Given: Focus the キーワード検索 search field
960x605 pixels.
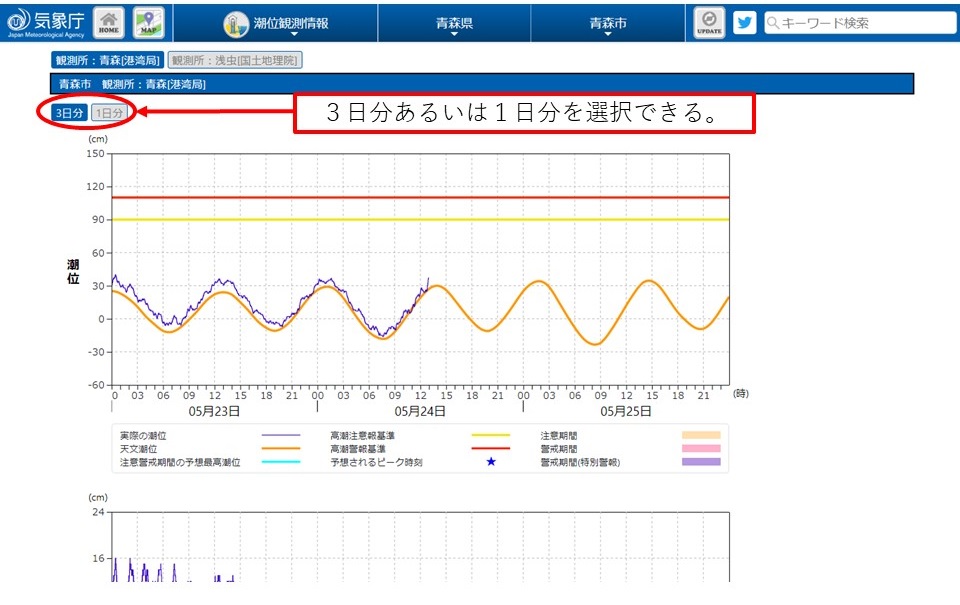Looking at the screenshot, I should click(865, 23).
